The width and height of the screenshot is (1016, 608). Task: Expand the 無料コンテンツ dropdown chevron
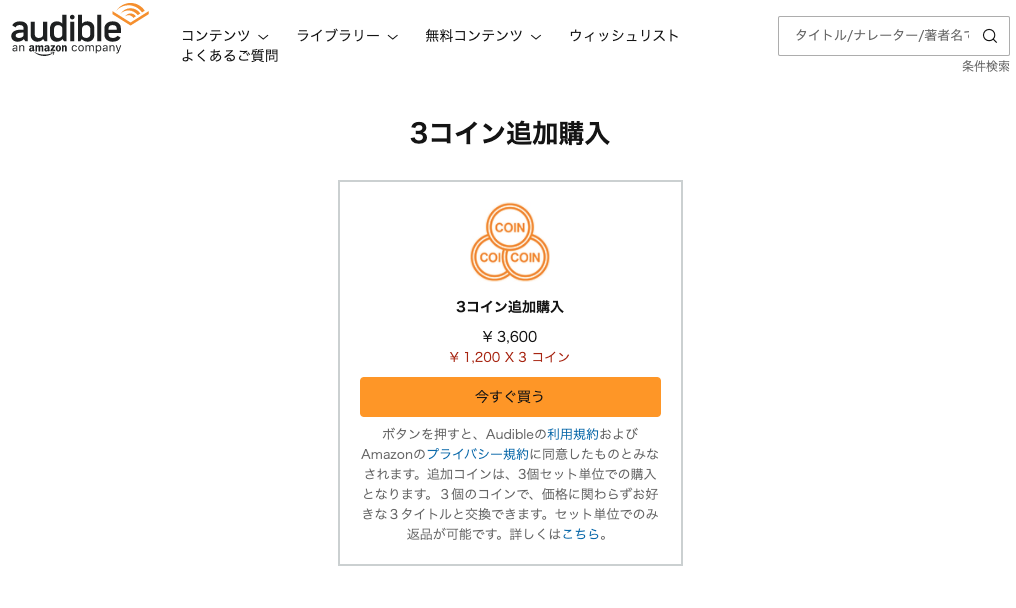click(x=536, y=37)
